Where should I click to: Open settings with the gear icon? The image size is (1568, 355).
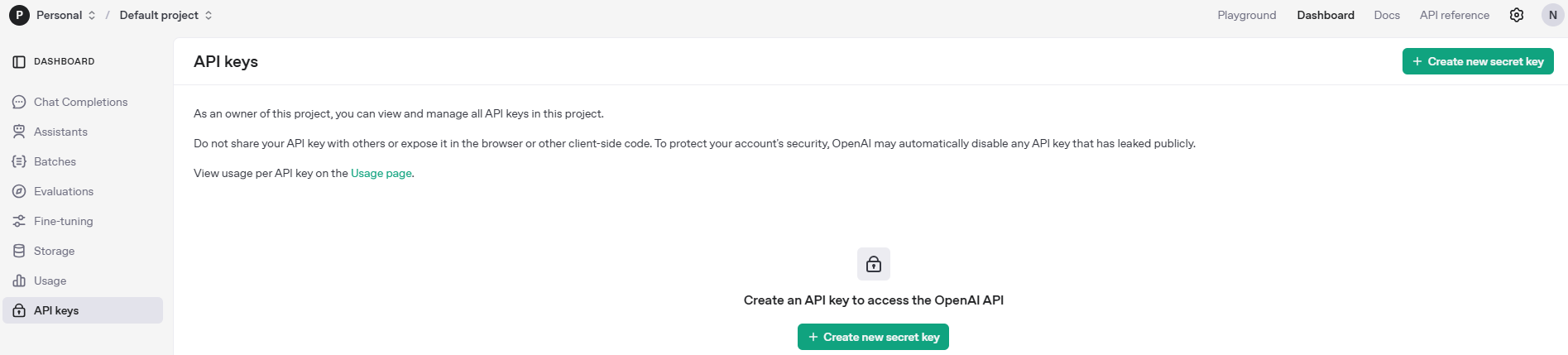[1517, 15]
